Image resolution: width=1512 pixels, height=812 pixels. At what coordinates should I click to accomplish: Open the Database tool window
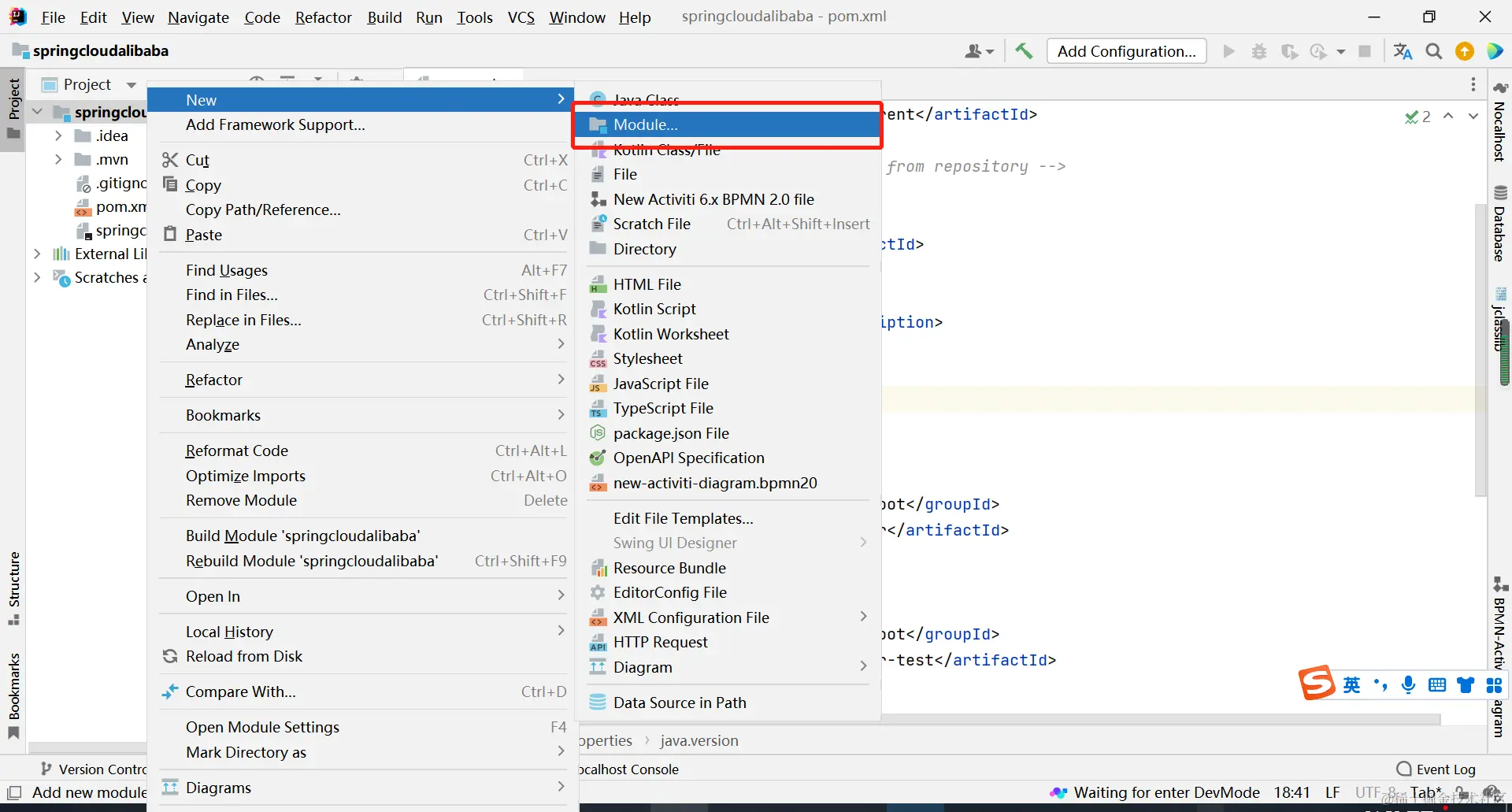[x=1500, y=224]
